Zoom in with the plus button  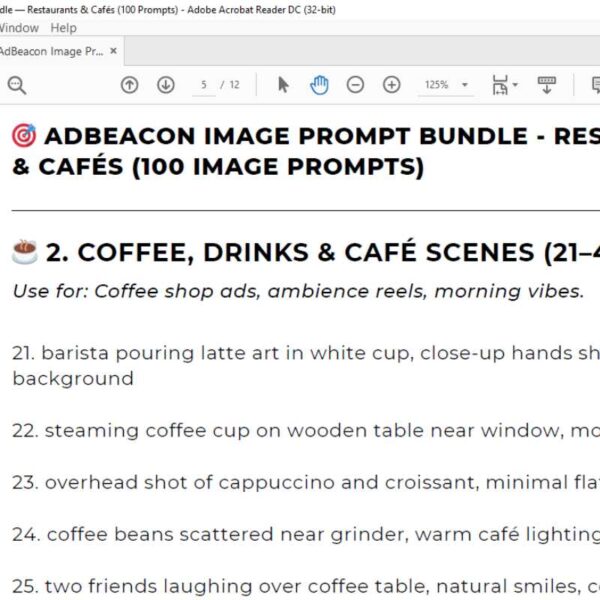(392, 86)
